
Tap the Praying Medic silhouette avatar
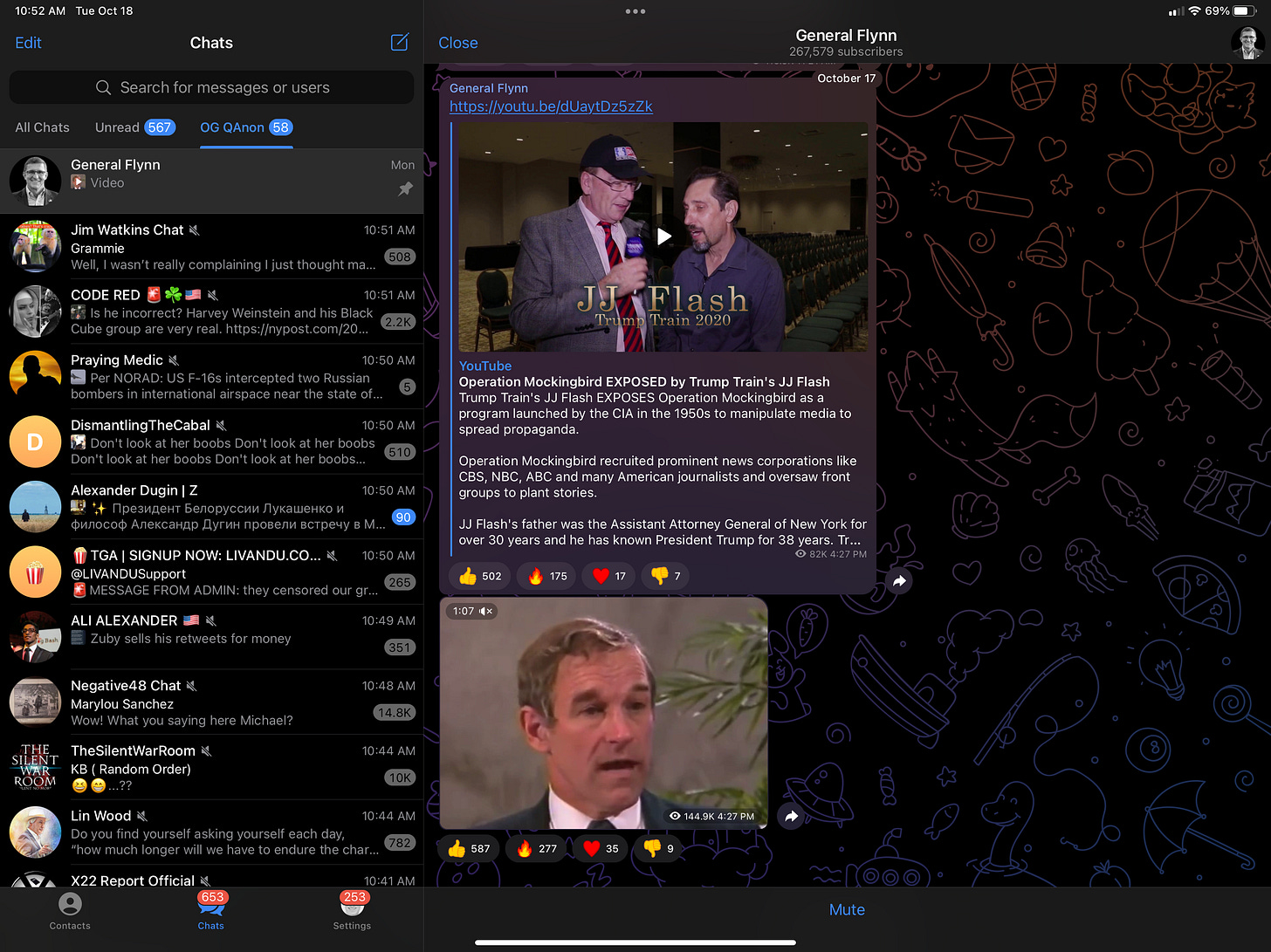point(35,377)
